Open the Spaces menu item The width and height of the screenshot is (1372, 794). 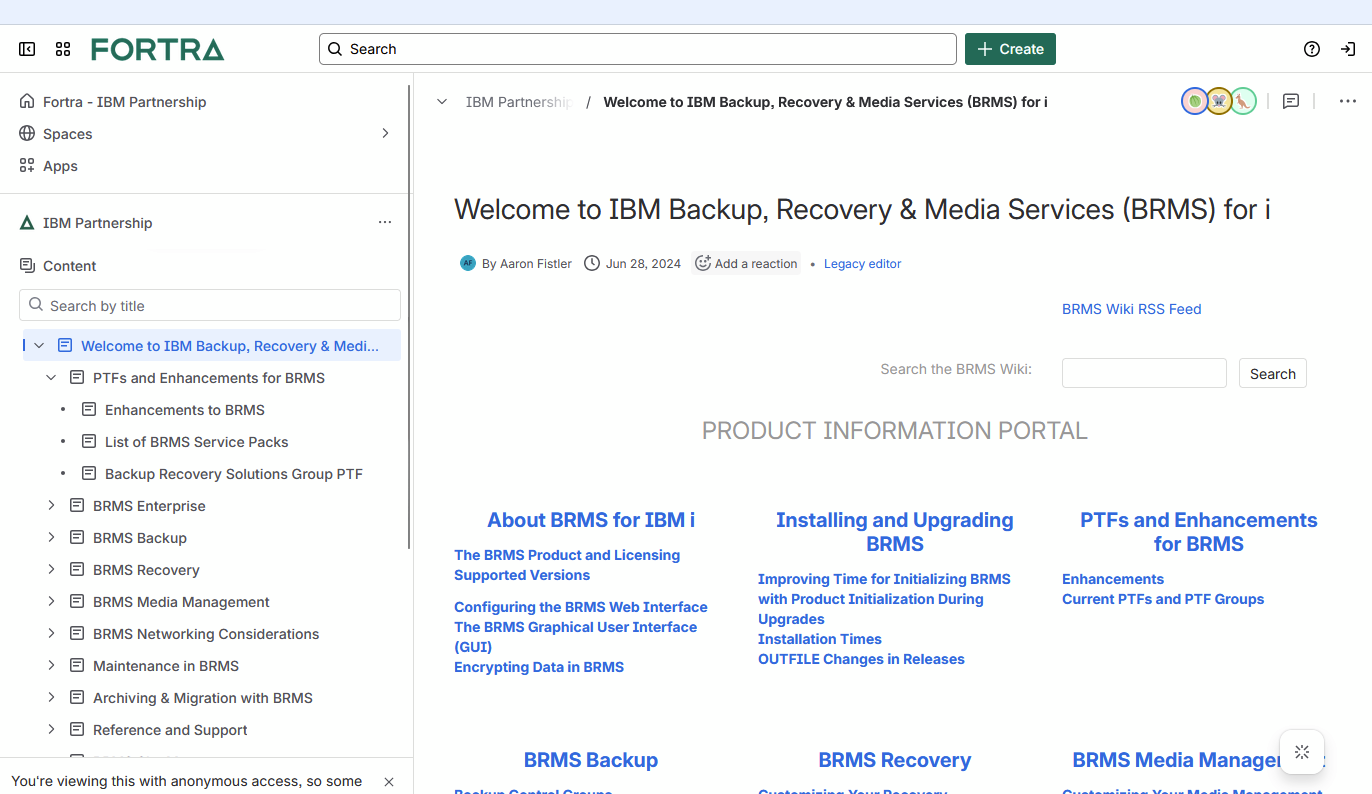[x=68, y=134]
